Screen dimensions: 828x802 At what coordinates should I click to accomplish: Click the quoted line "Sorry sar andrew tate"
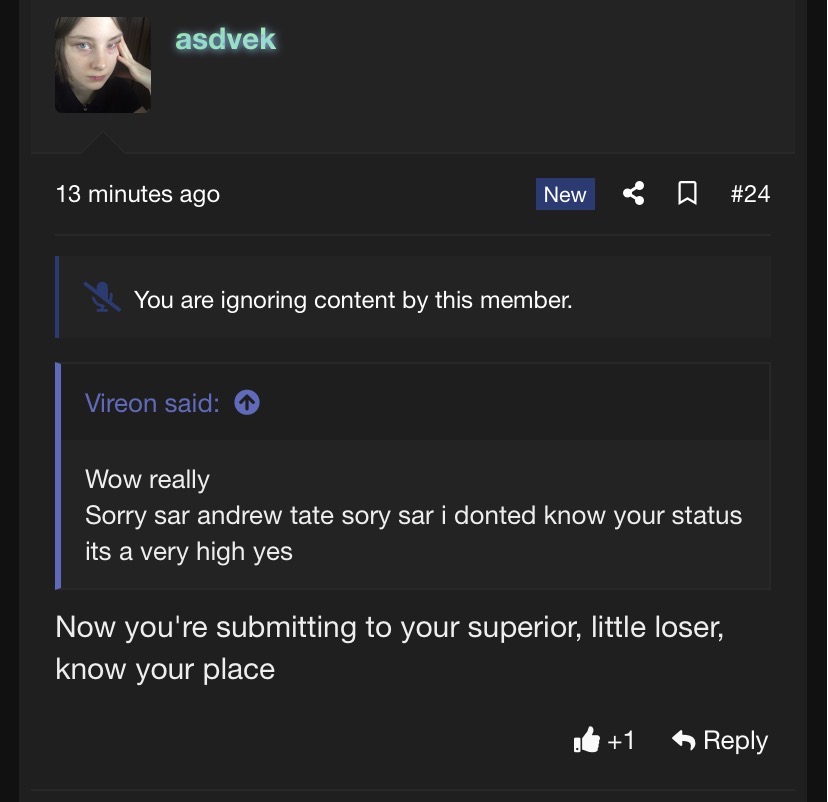(x=413, y=516)
